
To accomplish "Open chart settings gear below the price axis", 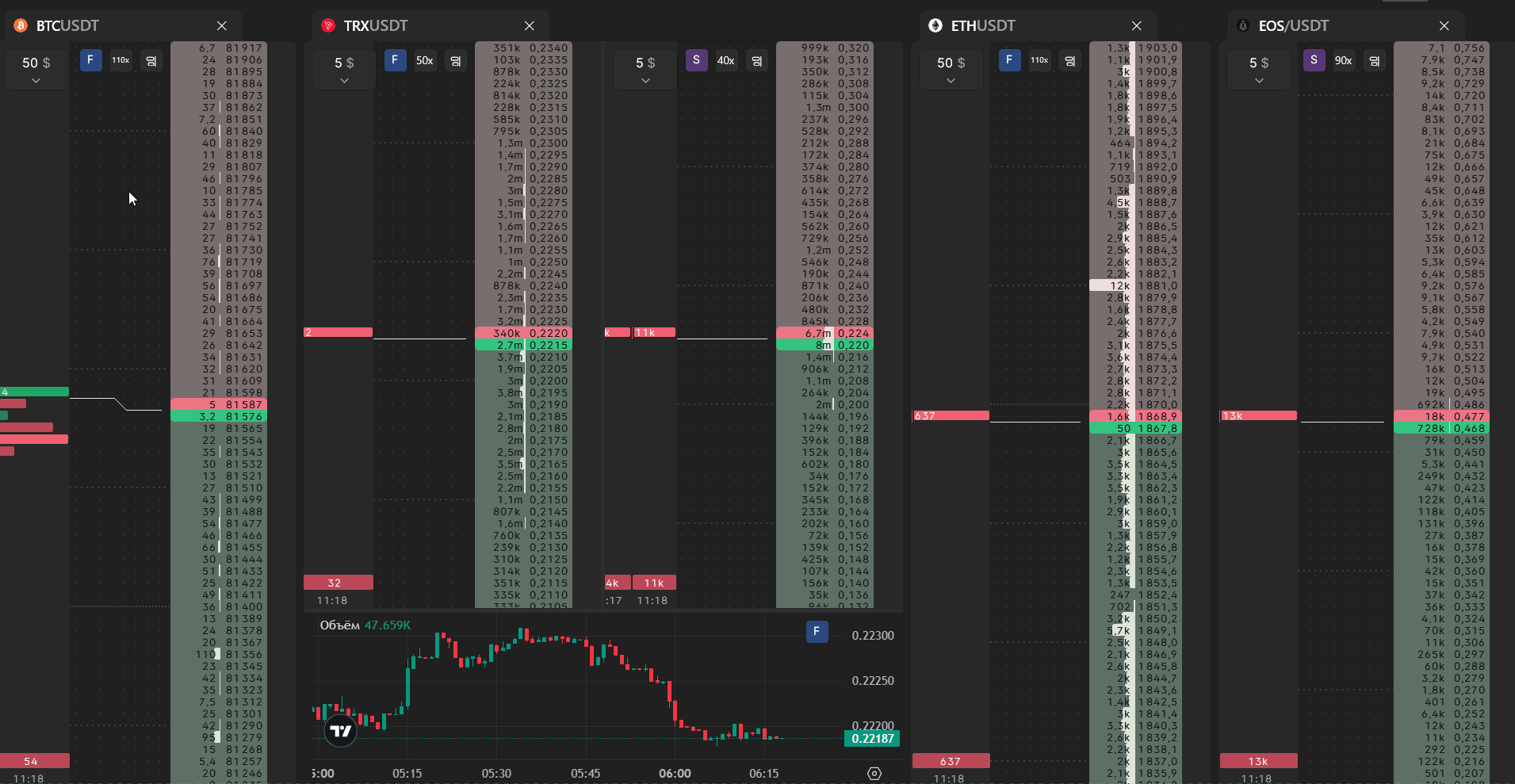I will point(874,774).
